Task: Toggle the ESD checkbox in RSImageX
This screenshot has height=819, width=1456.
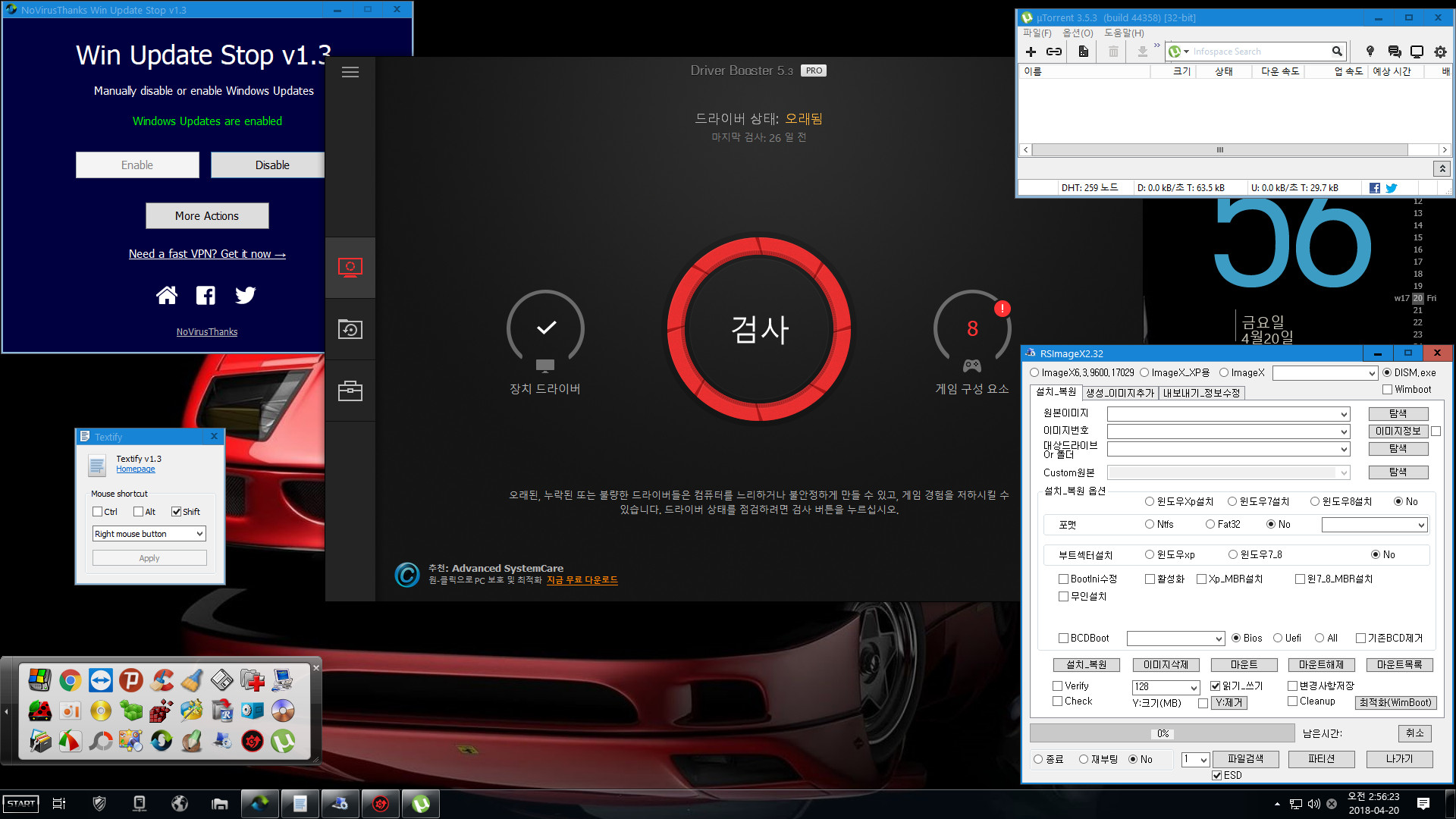Action: click(1217, 775)
